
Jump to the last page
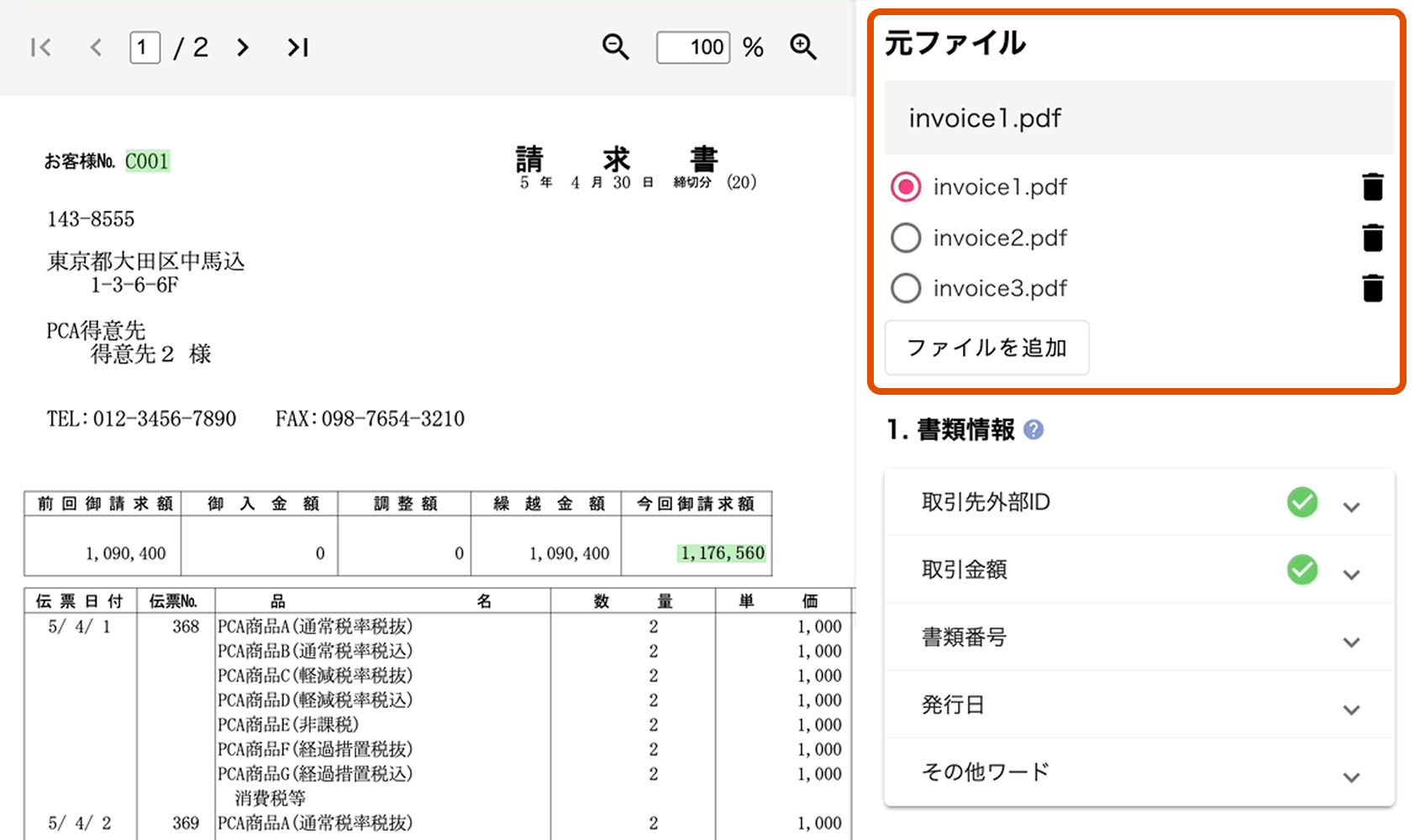click(x=297, y=48)
